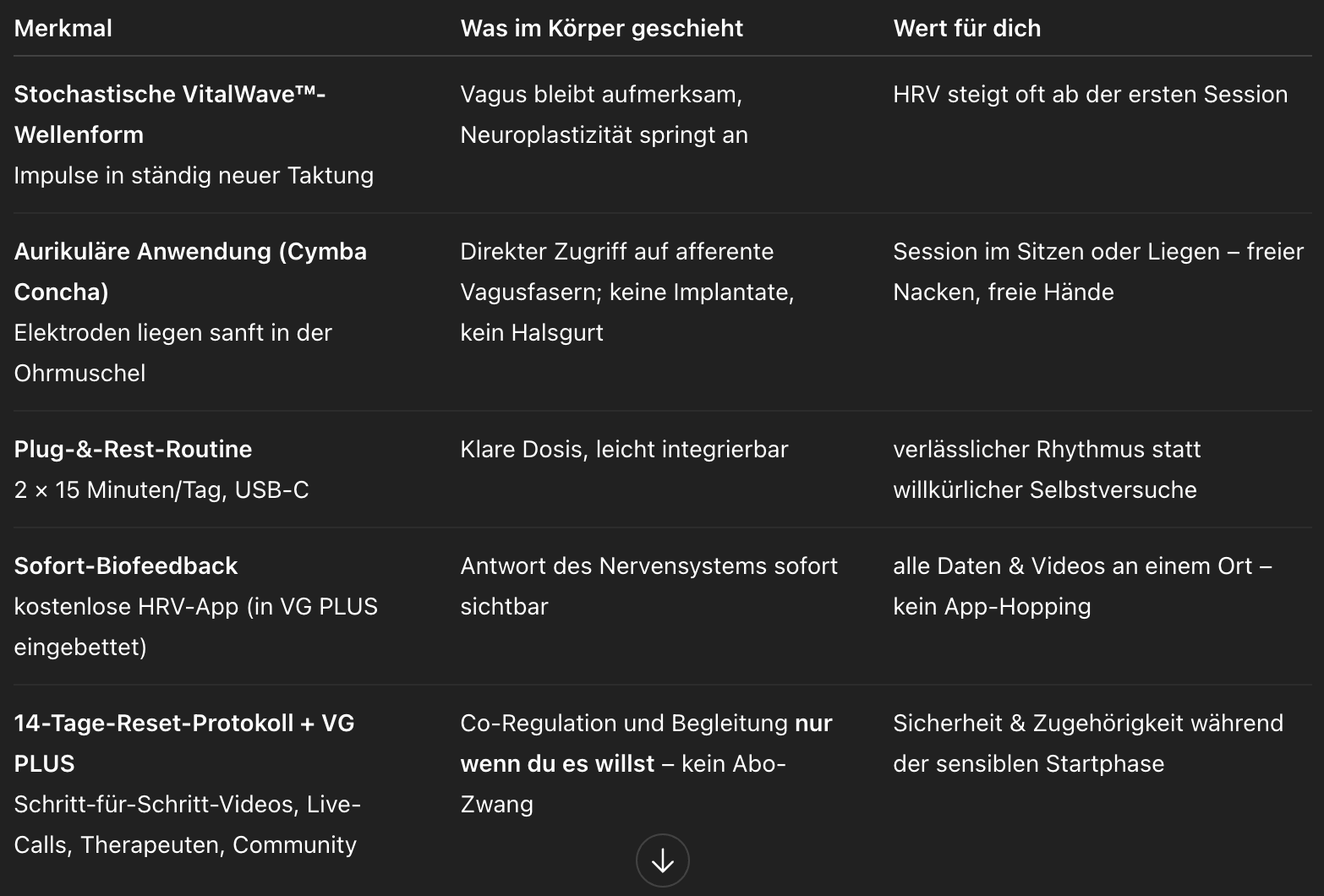1324x896 pixels.
Task: Select the Klare Dosis, leicht integrierbar text
Action: (x=624, y=449)
